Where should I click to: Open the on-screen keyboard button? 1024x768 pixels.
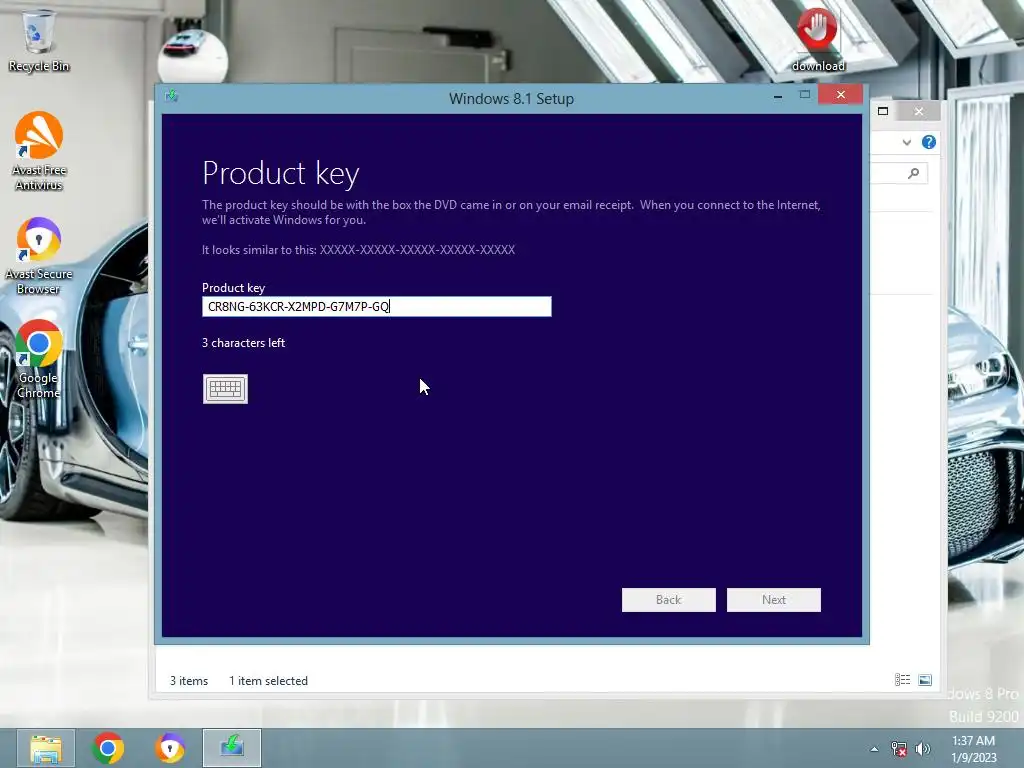tap(225, 389)
